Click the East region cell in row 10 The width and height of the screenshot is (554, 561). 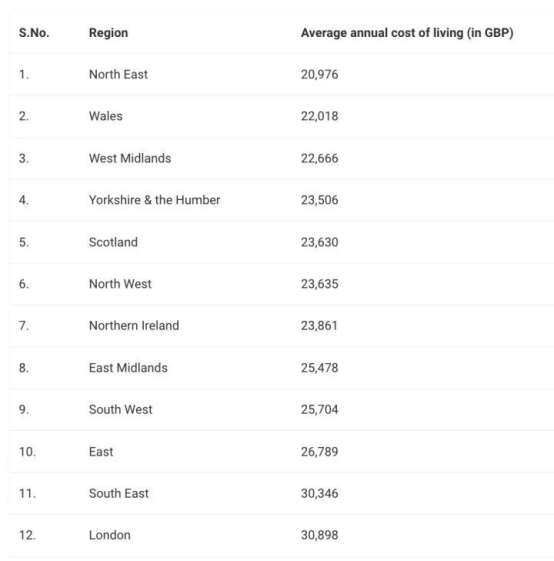point(101,452)
